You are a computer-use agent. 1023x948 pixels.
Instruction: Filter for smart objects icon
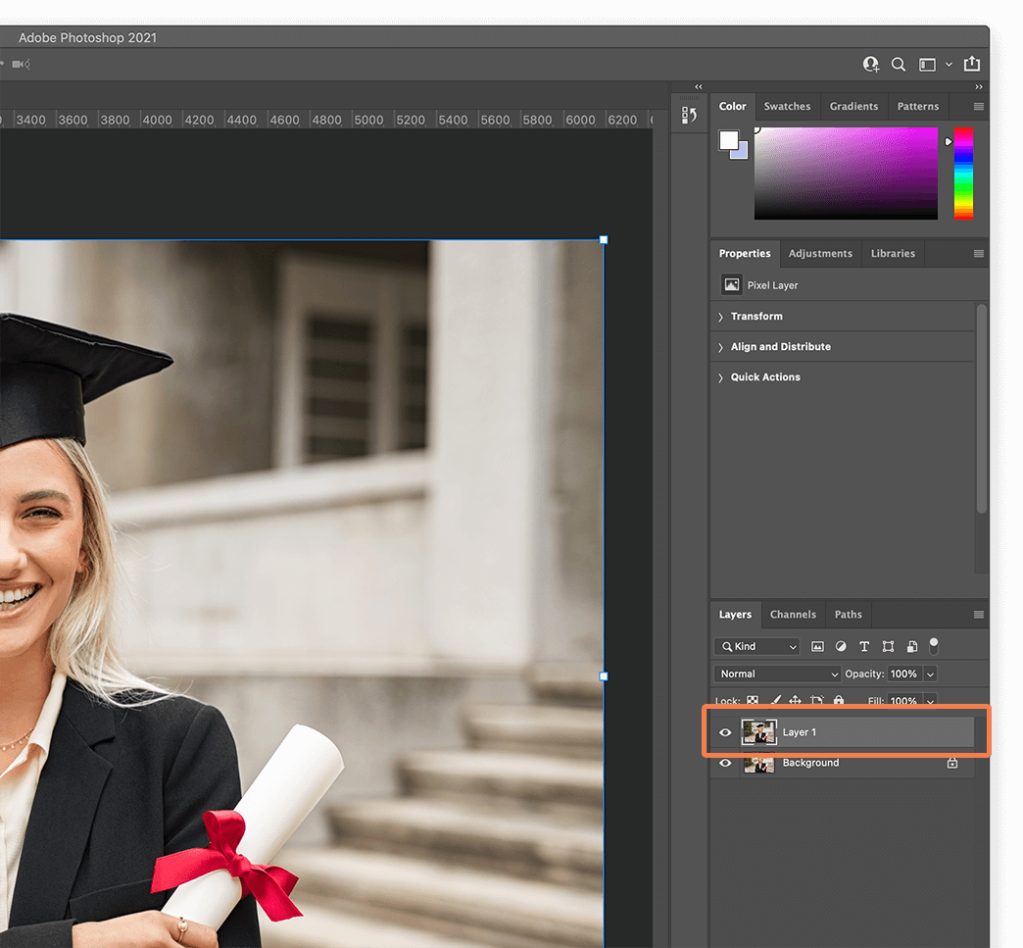[912, 647]
